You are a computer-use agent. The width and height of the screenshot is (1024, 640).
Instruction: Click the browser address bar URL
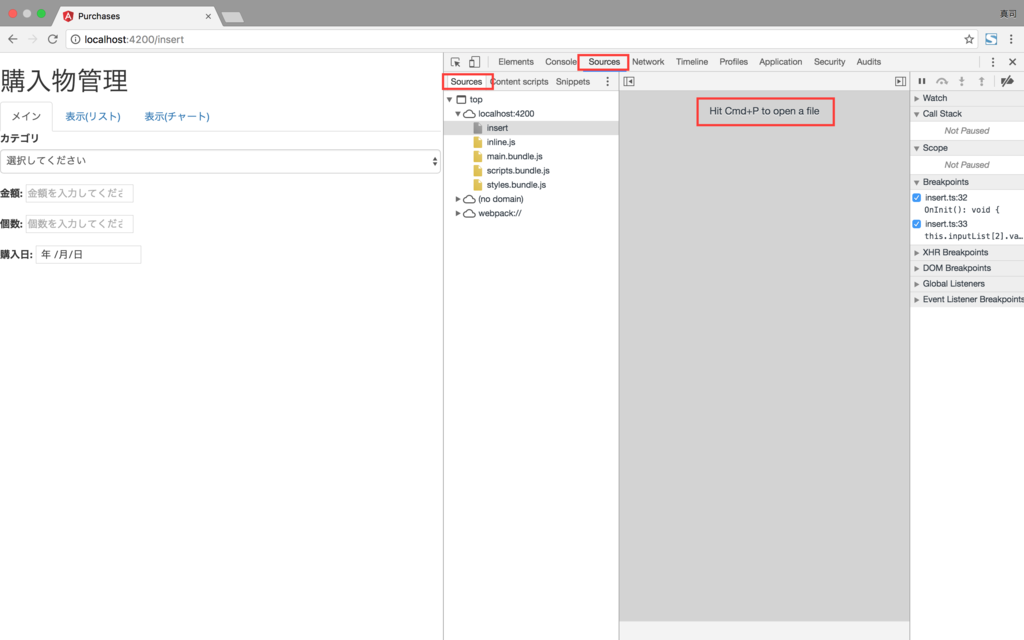coord(134,39)
